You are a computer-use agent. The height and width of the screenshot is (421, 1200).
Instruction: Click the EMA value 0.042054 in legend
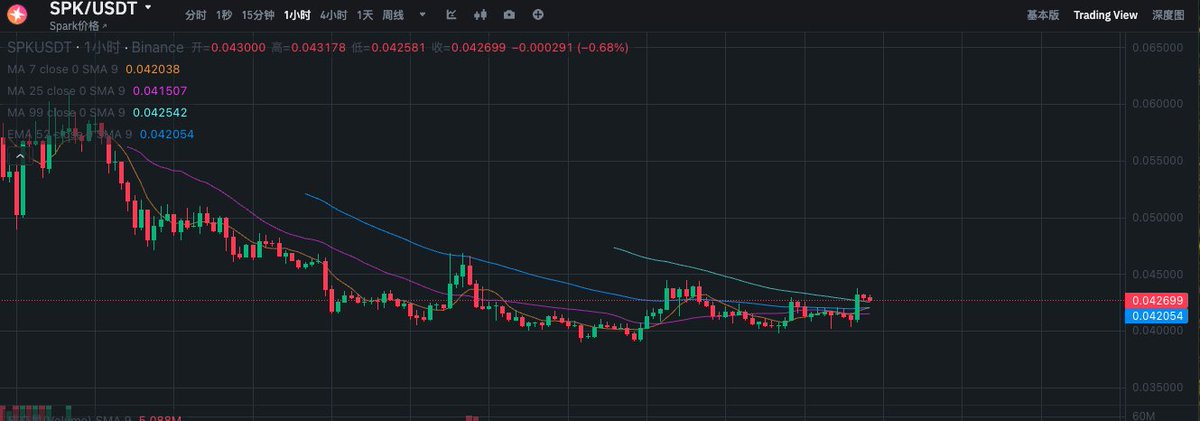coord(167,134)
